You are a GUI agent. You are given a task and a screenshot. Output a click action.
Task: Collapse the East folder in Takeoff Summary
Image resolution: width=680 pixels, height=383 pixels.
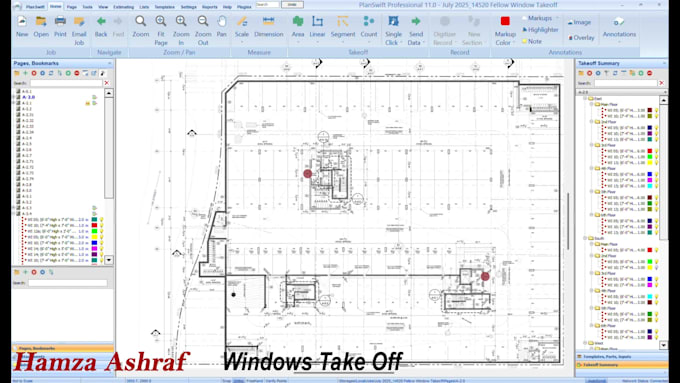point(585,99)
